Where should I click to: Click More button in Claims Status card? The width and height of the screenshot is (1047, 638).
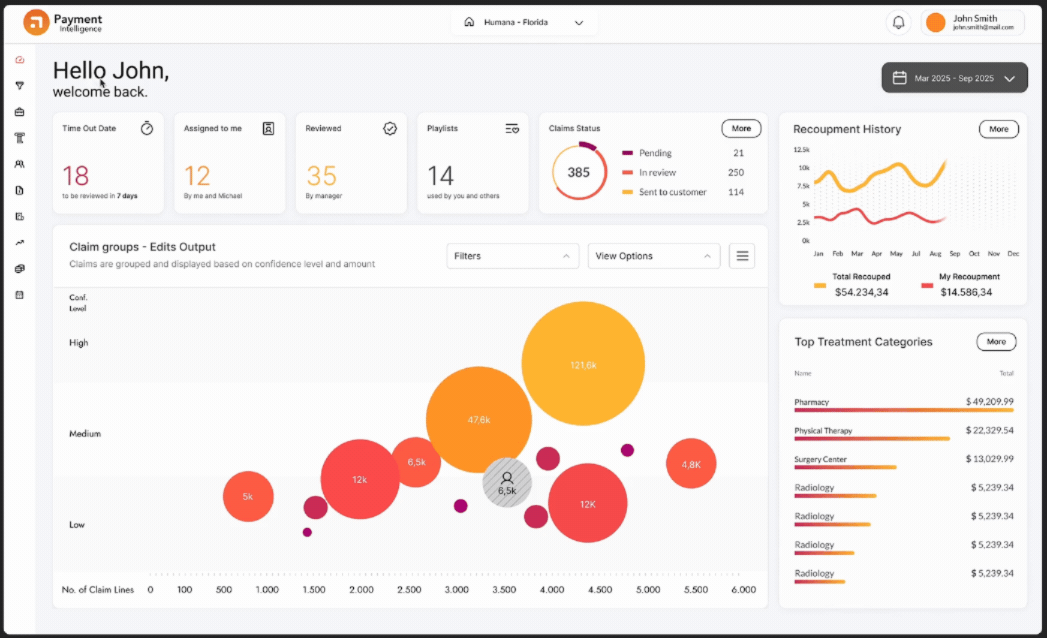741,129
